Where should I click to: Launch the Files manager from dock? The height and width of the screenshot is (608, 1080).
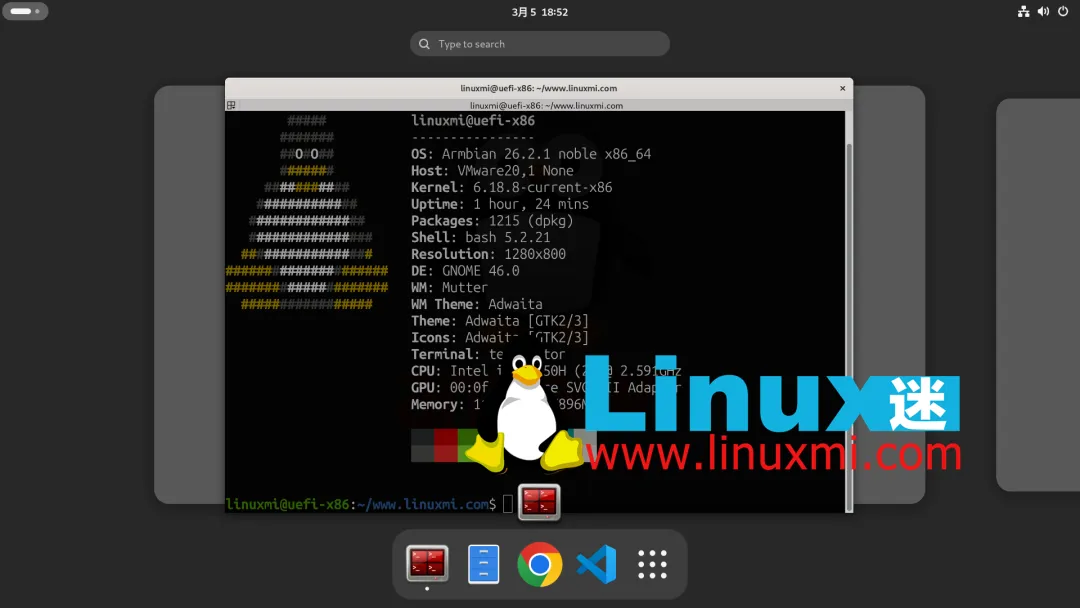point(484,564)
